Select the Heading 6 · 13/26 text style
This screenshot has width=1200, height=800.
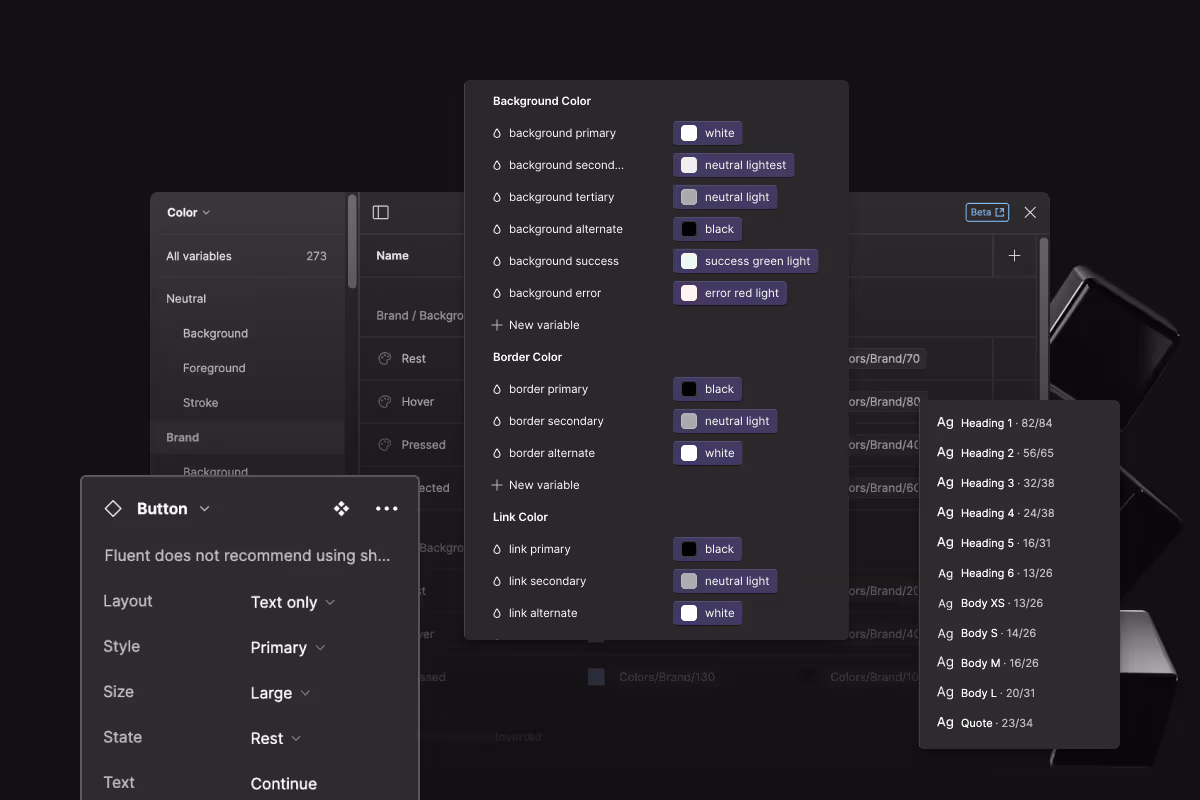(x=995, y=573)
